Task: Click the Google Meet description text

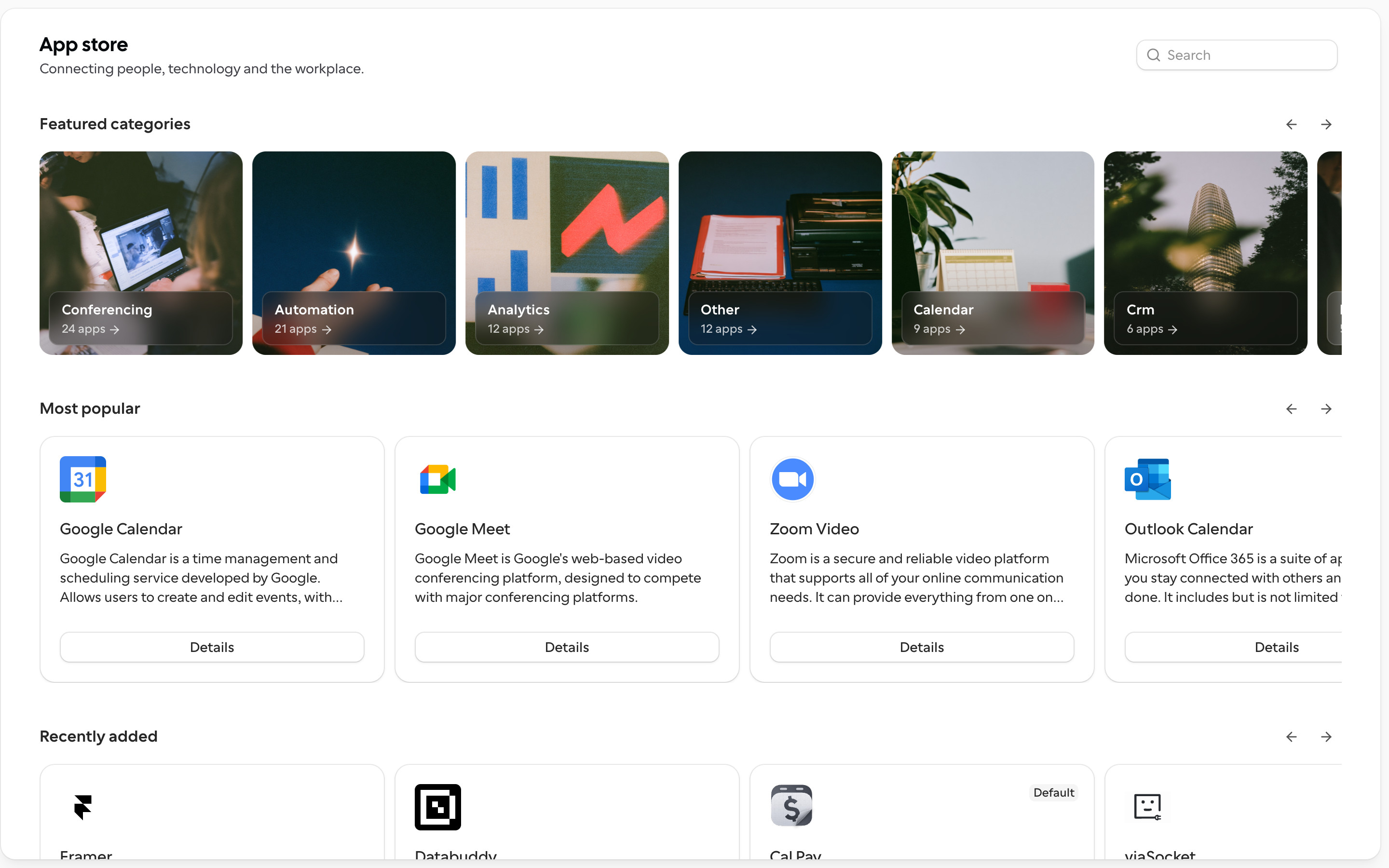Action: (x=558, y=578)
